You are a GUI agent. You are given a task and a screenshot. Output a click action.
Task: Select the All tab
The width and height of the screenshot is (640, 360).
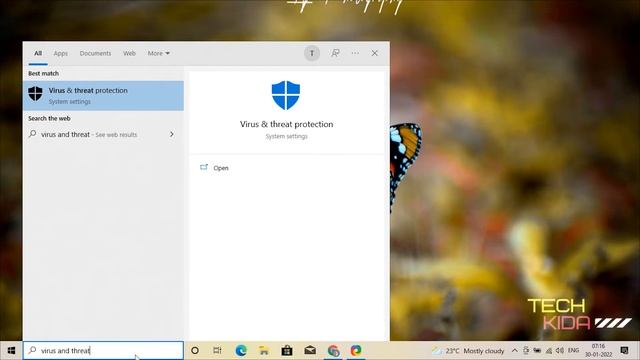(x=38, y=53)
